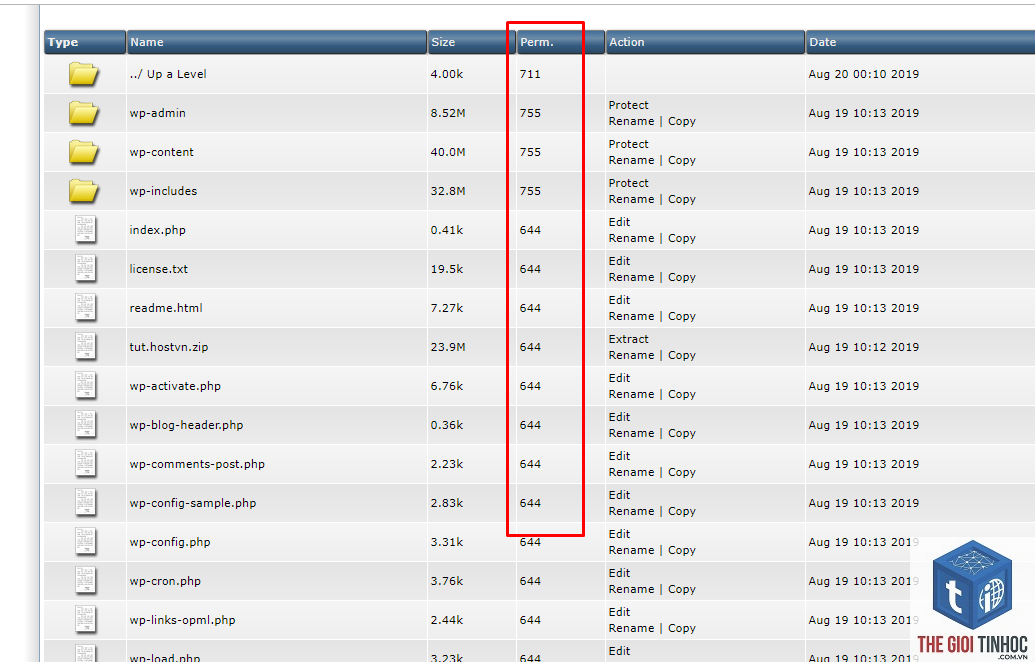Click the Aug 20 00:10 2019 date
The image size is (1035, 662).
tap(863, 74)
